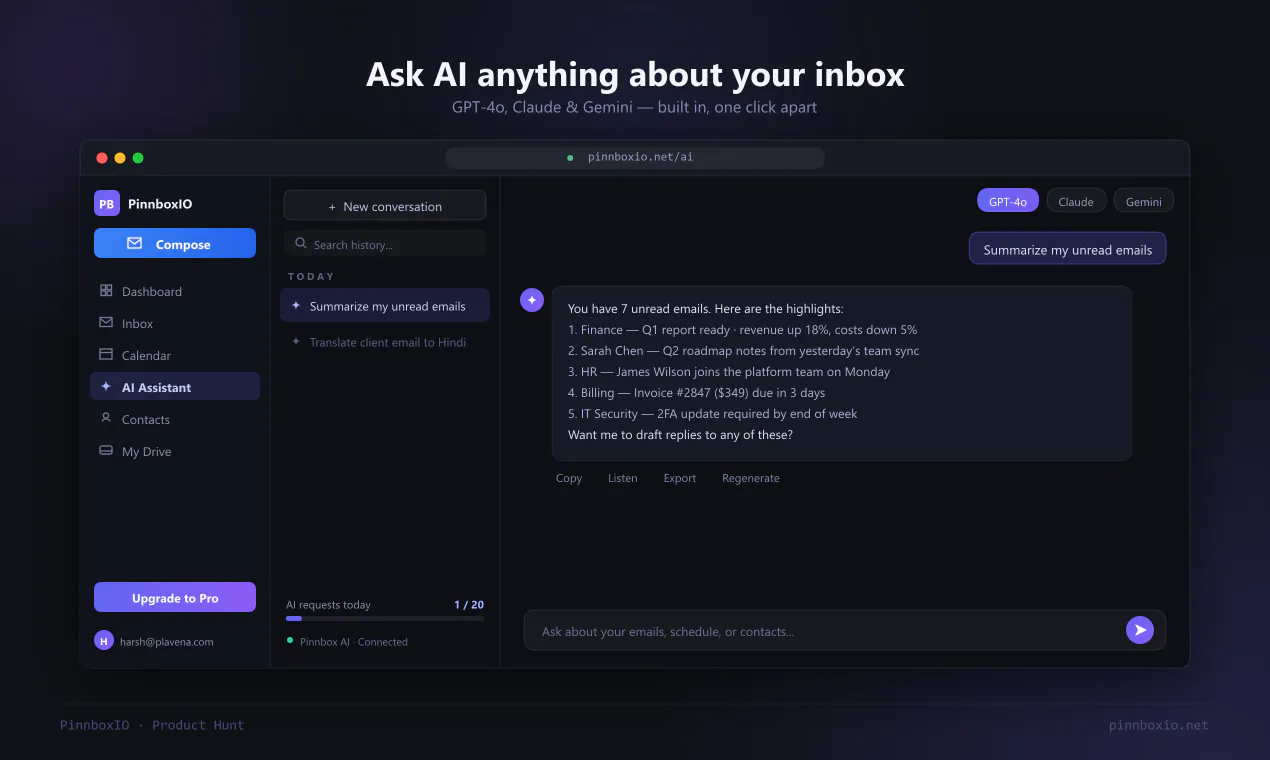
Task: Click the green maximize window dot
Action: 138,158
